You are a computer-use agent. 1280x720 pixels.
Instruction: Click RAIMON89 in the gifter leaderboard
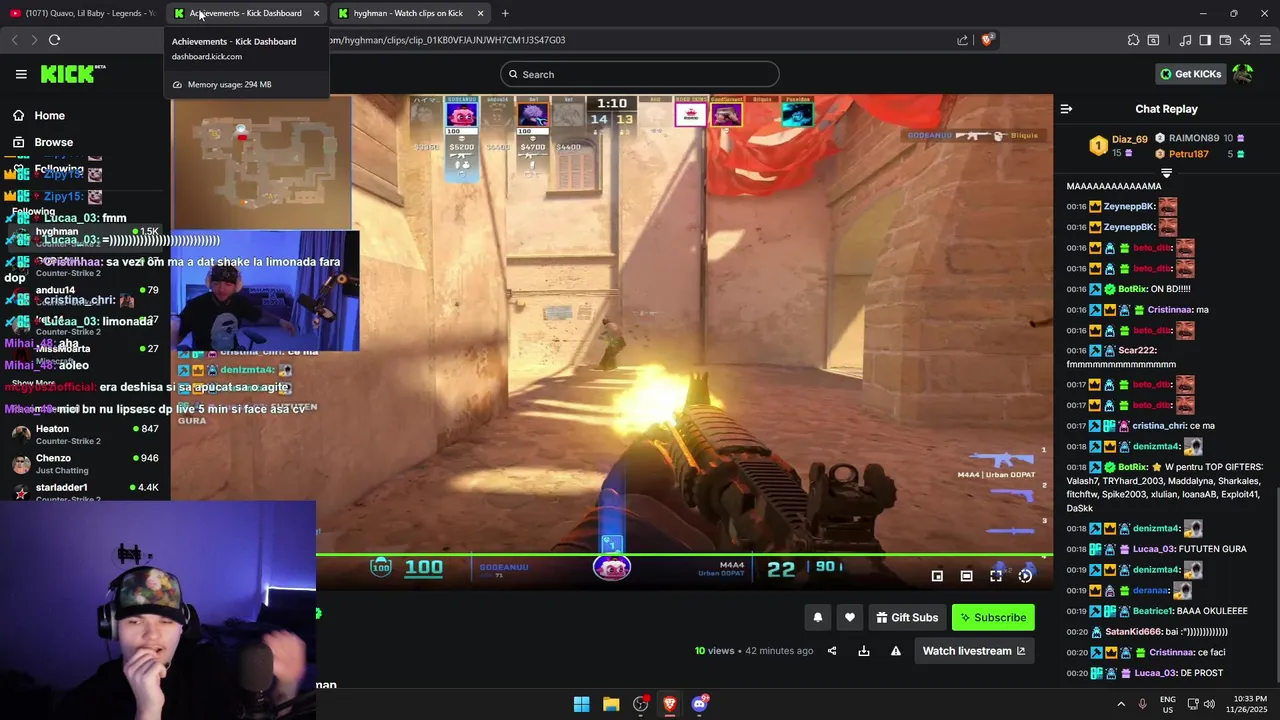coord(1193,138)
